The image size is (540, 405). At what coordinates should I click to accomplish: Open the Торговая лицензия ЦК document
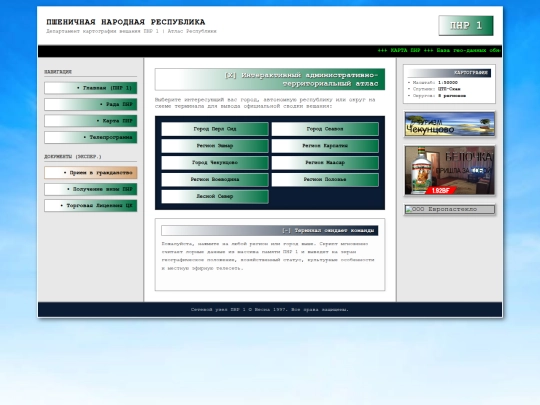[x=91, y=206]
